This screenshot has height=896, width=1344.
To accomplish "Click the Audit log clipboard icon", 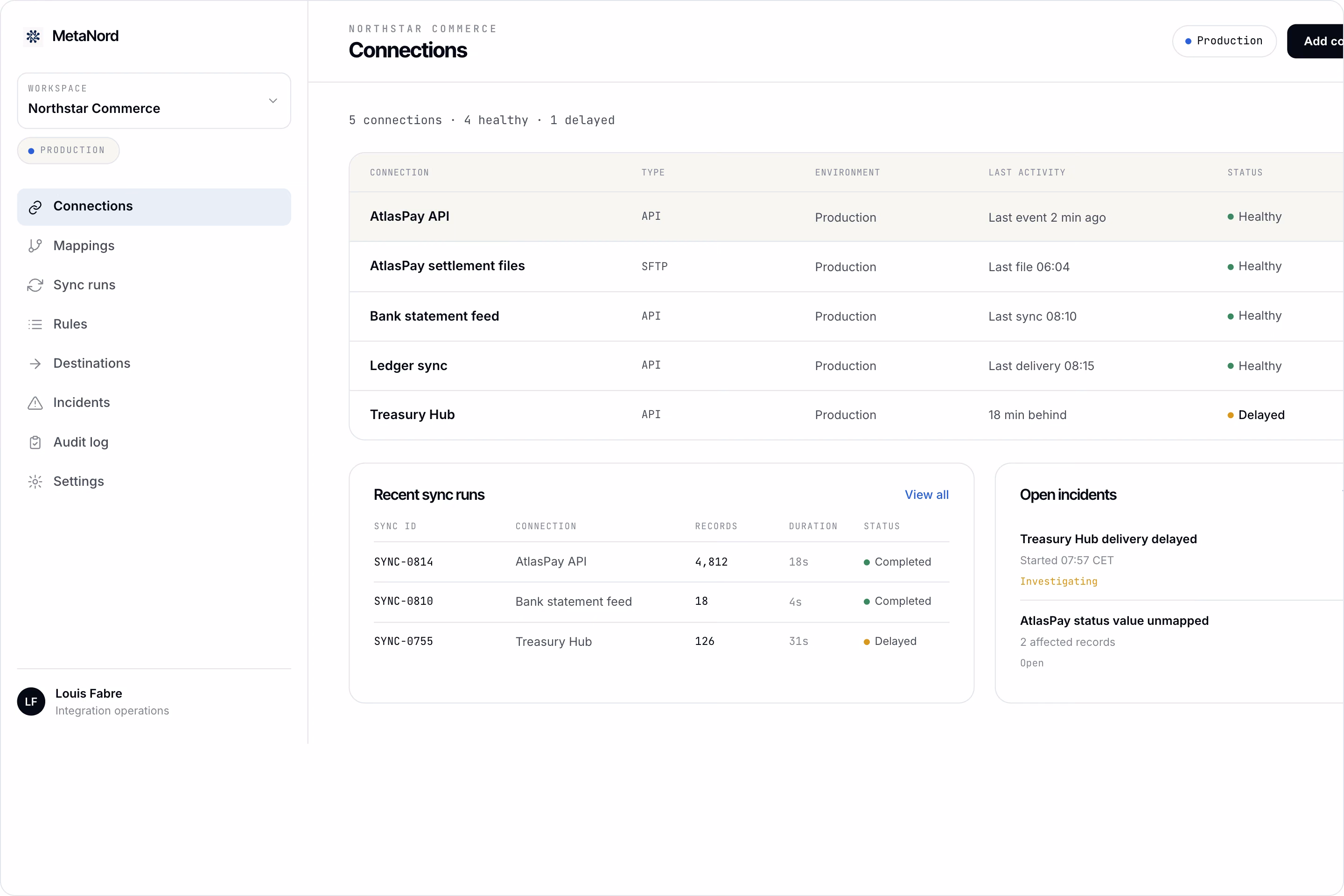I will point(35,442).
